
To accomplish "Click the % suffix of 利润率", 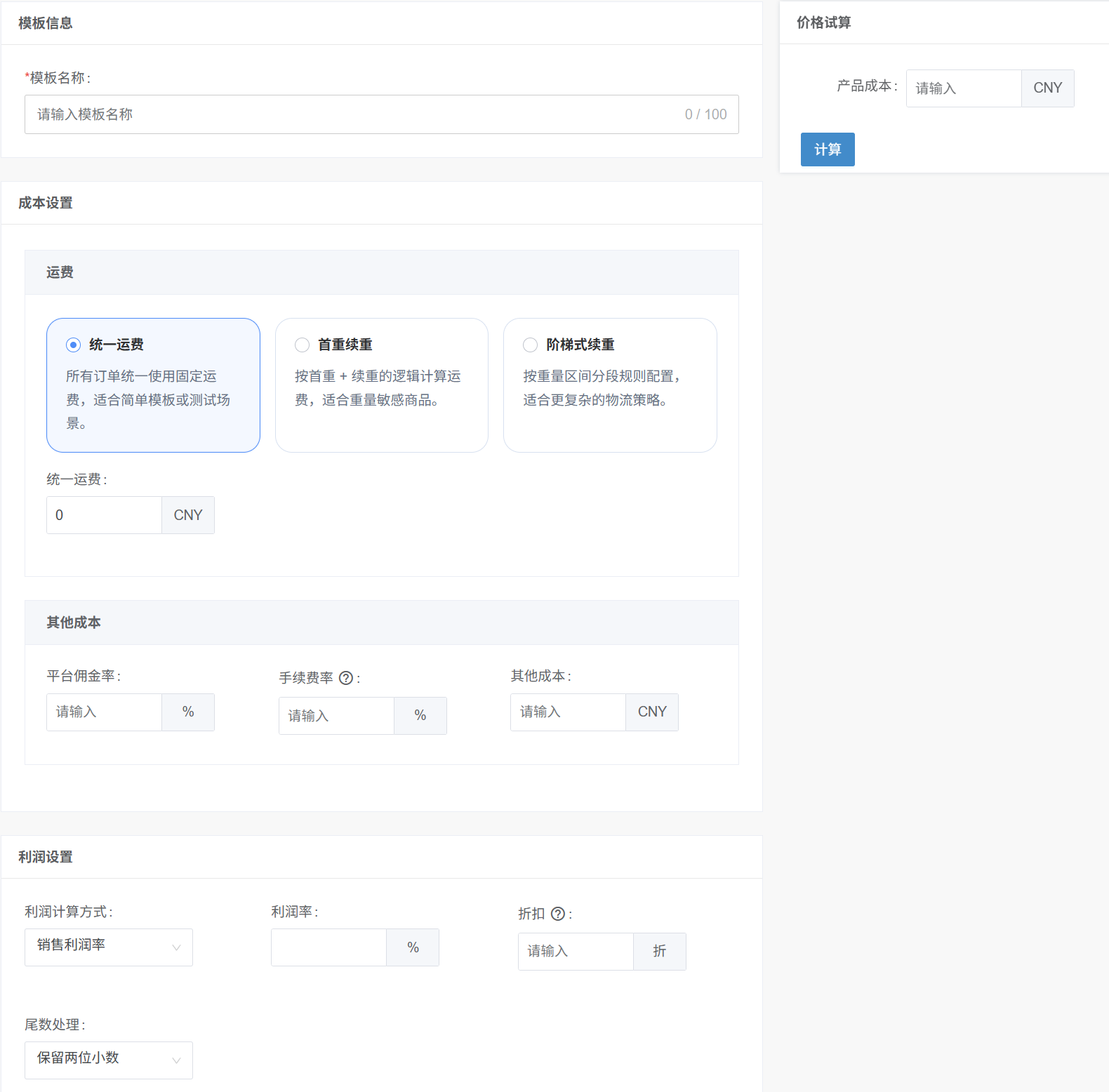I will tap(413, 947).
